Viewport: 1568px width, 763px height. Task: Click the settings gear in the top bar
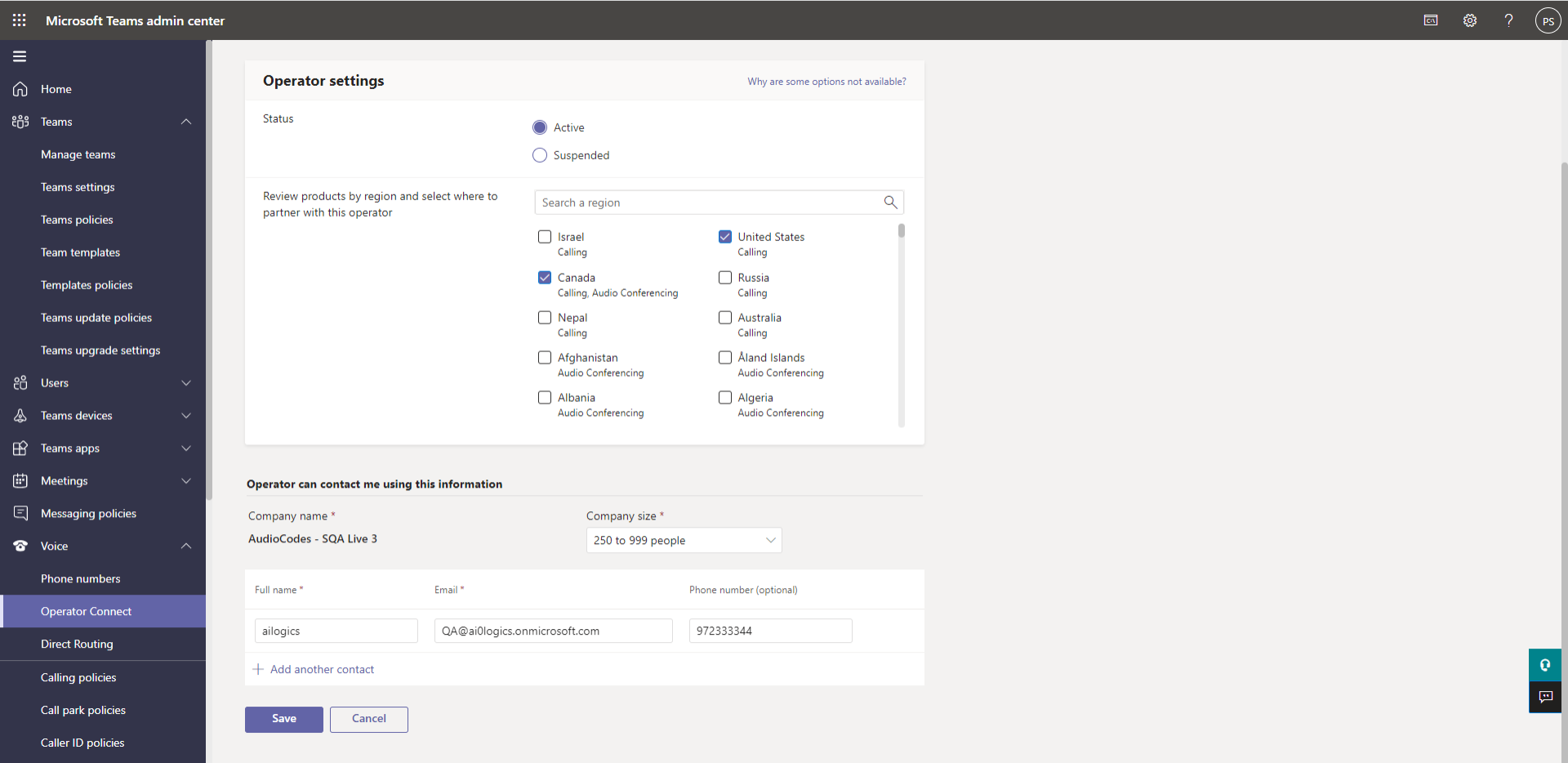1469,20
